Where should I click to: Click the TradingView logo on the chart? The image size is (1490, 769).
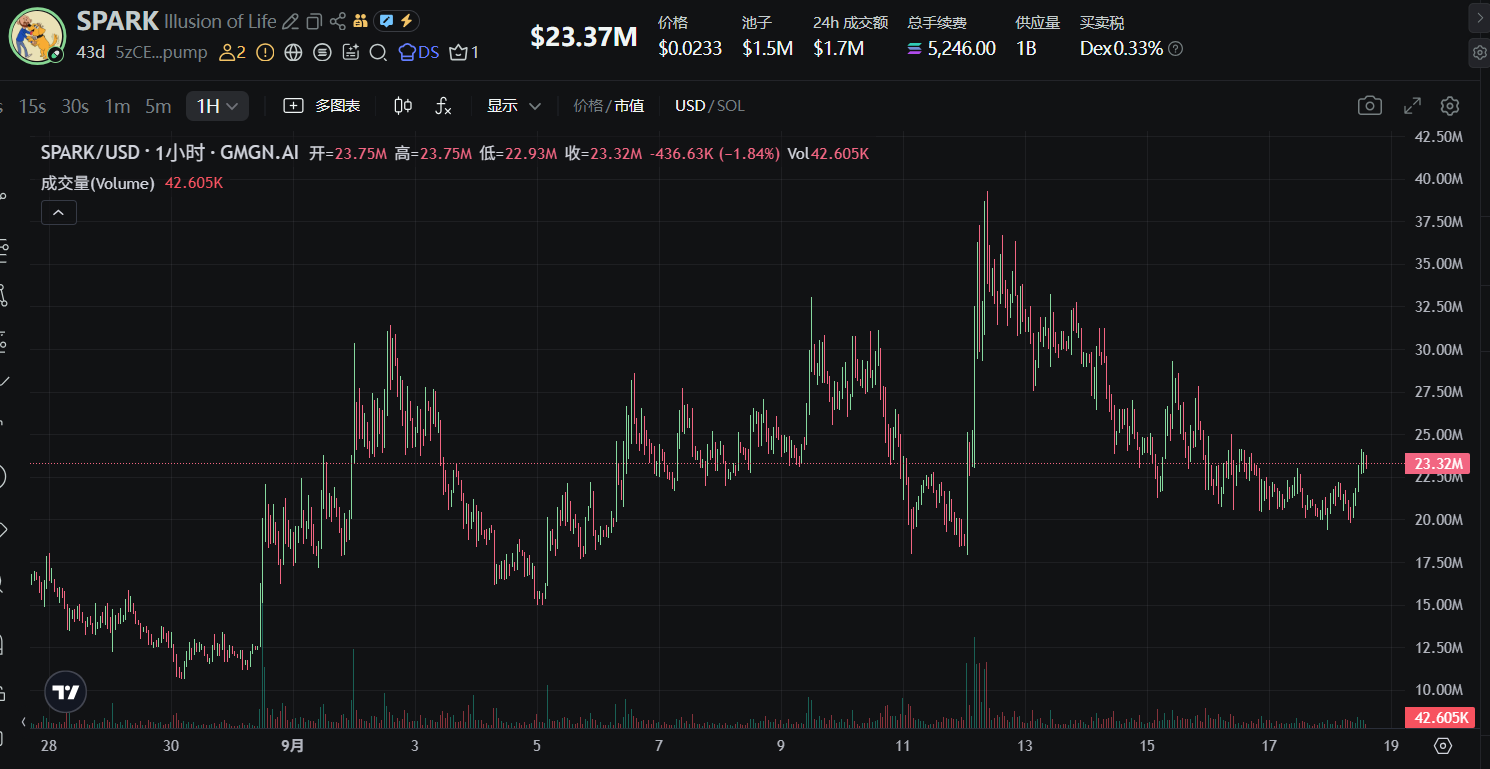point(66,692)
